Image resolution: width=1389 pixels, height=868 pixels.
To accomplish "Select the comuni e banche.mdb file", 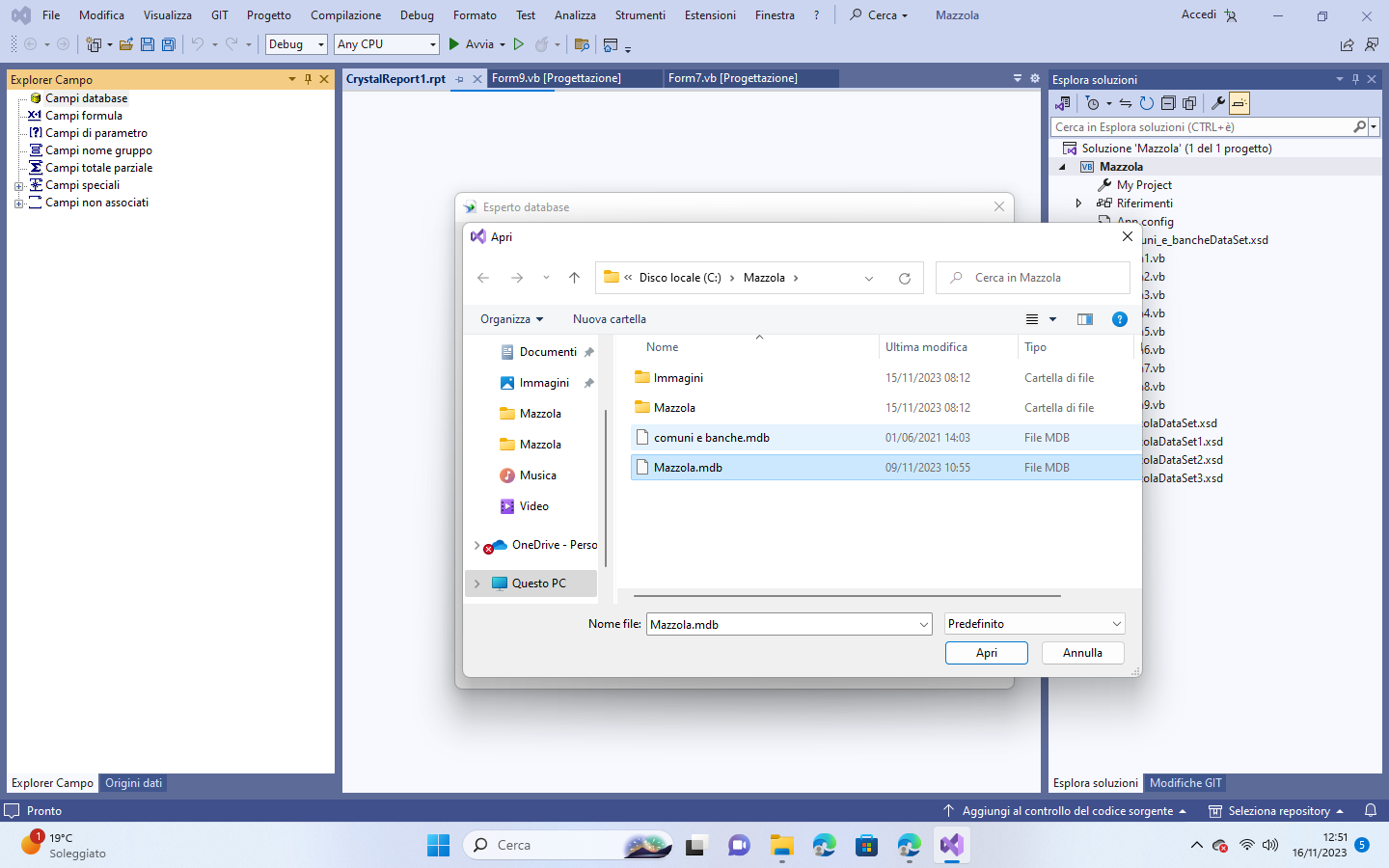I will click(x=885, y=438).
